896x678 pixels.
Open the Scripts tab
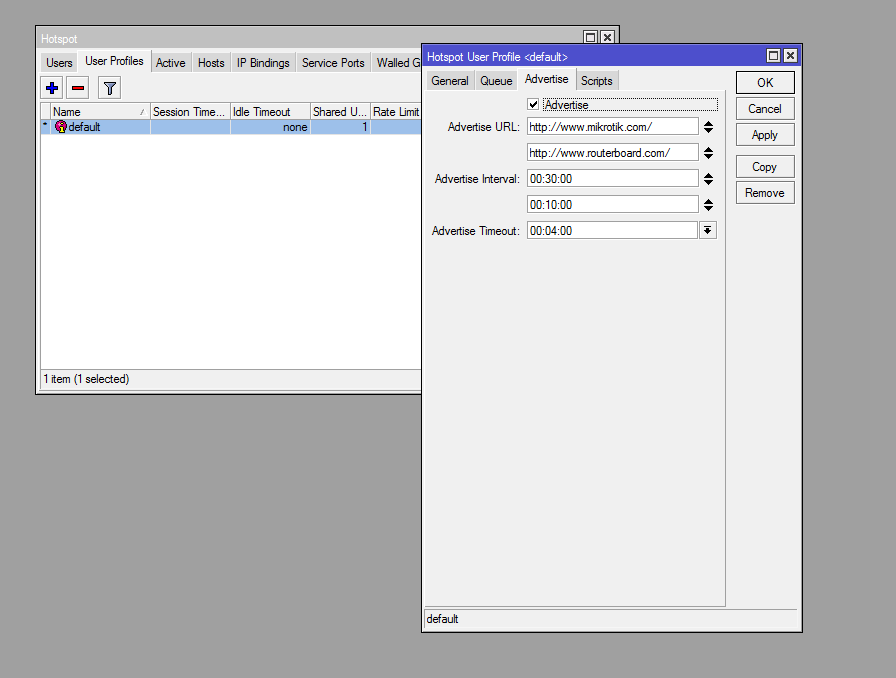pyautogui.click(x=597, y=81)
